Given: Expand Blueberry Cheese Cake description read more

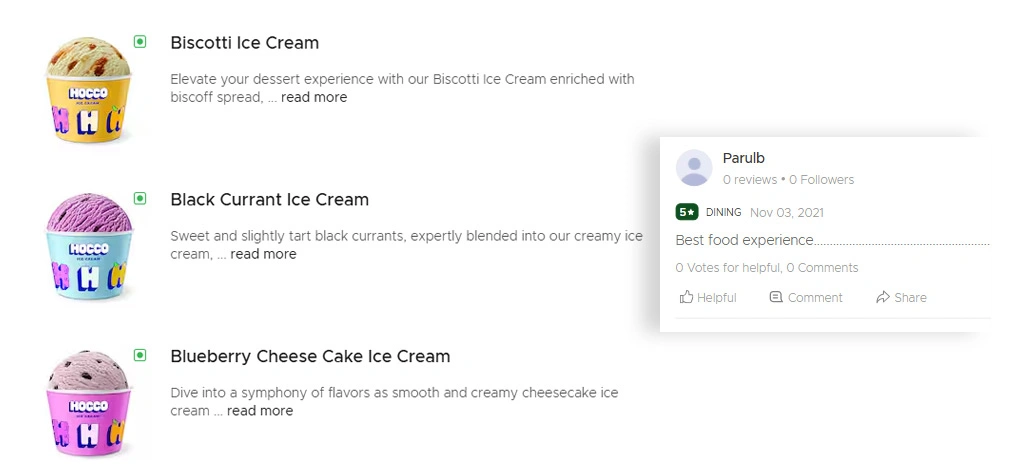Looking at the screenshot, I should (260, 411).
